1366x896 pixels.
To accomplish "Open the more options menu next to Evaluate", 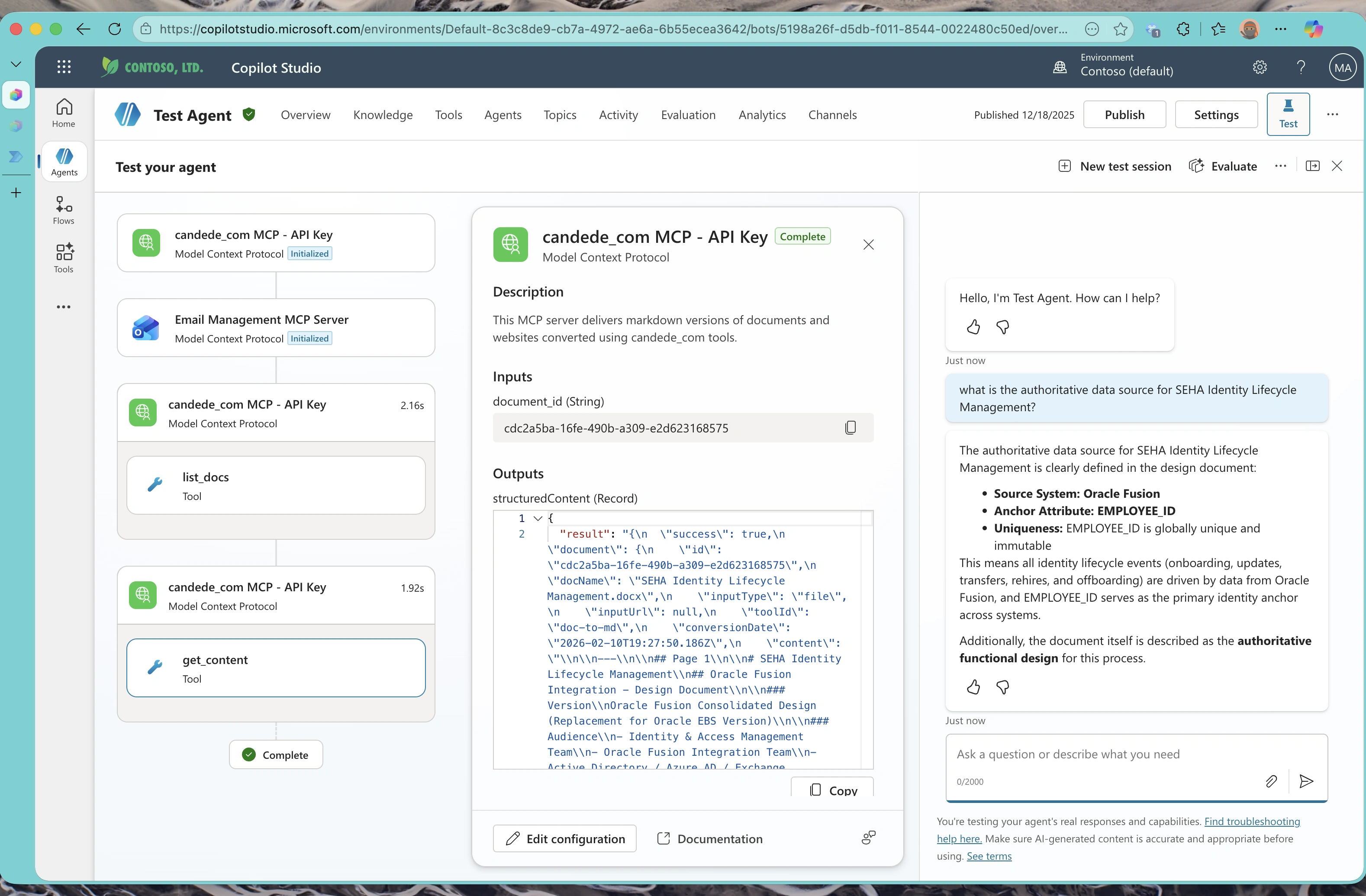I will click(x=1280, y=166).
